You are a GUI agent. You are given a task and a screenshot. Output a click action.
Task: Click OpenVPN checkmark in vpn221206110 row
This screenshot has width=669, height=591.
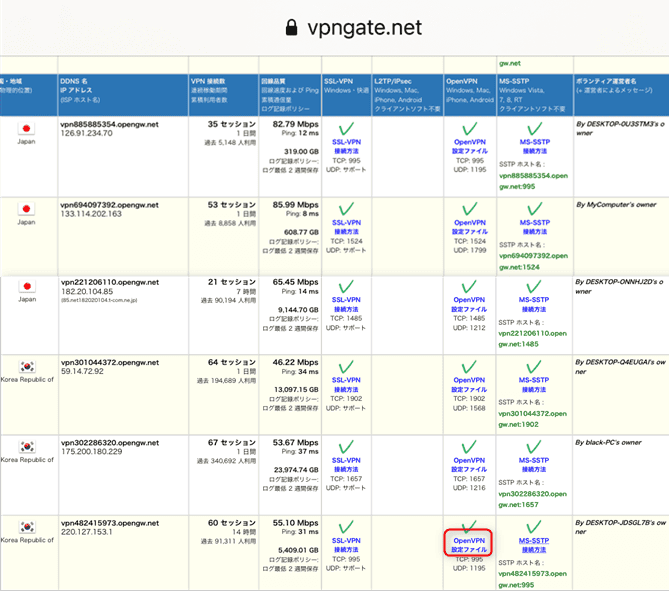[469, 286]
